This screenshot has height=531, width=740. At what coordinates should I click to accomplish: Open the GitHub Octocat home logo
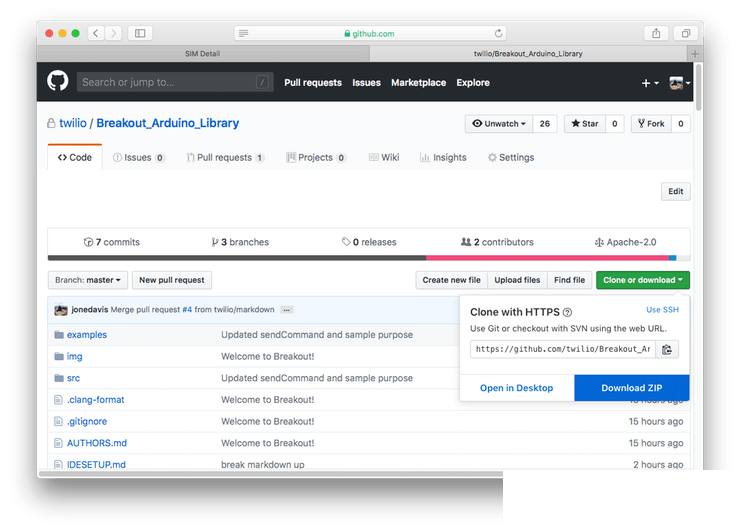[x=58, y=81]
